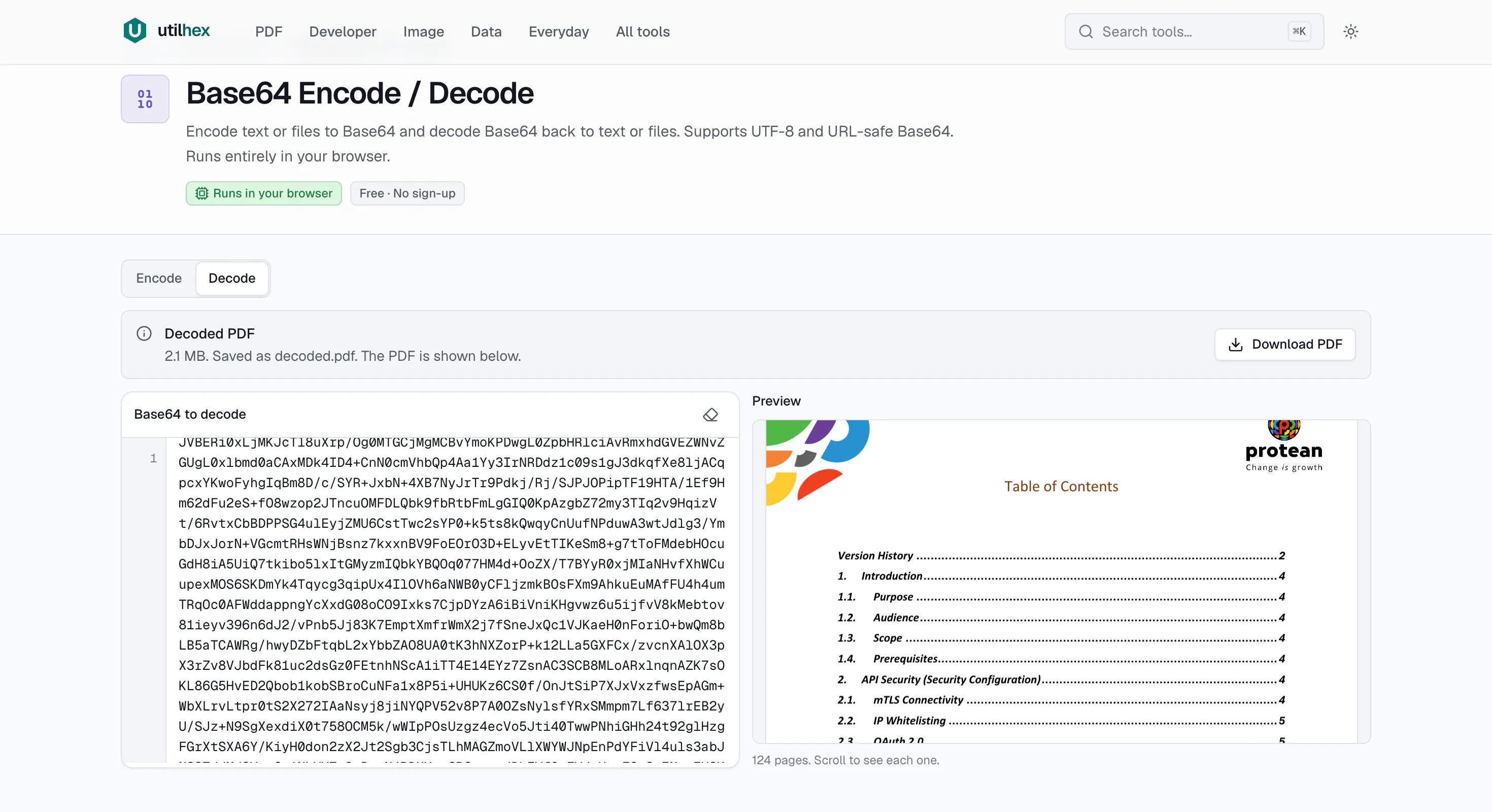Open the Data menu
Image resolution: width=1492 pixels, height=812 pixels.
click(x=486, y=31)
